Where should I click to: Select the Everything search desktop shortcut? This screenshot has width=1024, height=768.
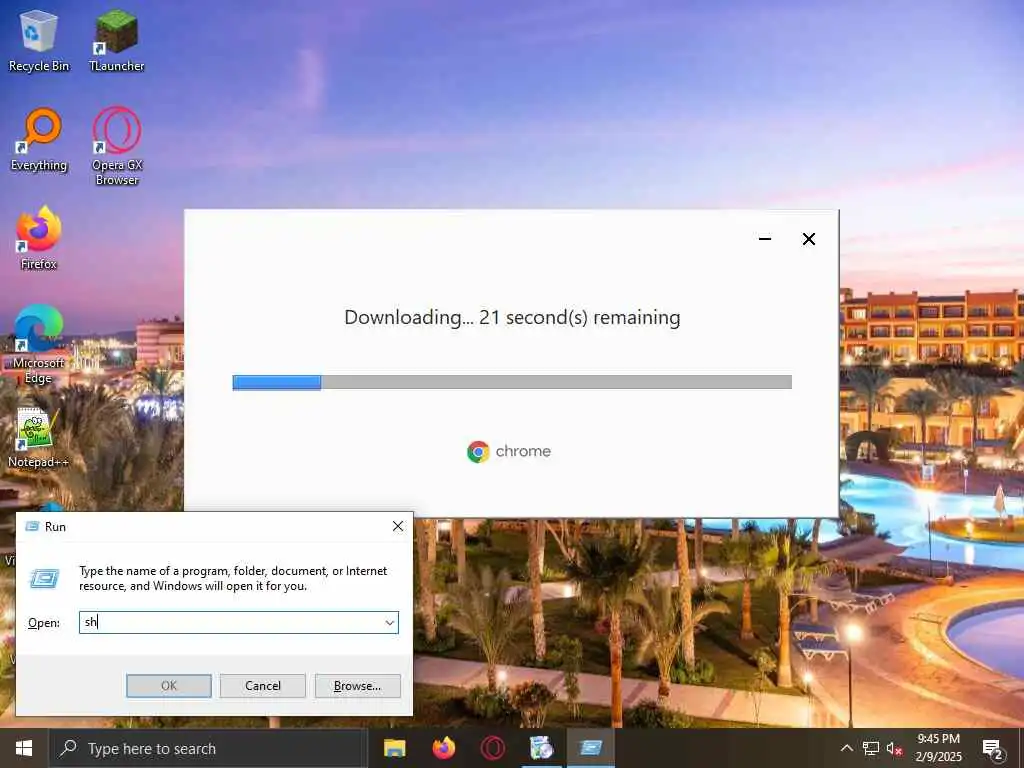(39, 140)
